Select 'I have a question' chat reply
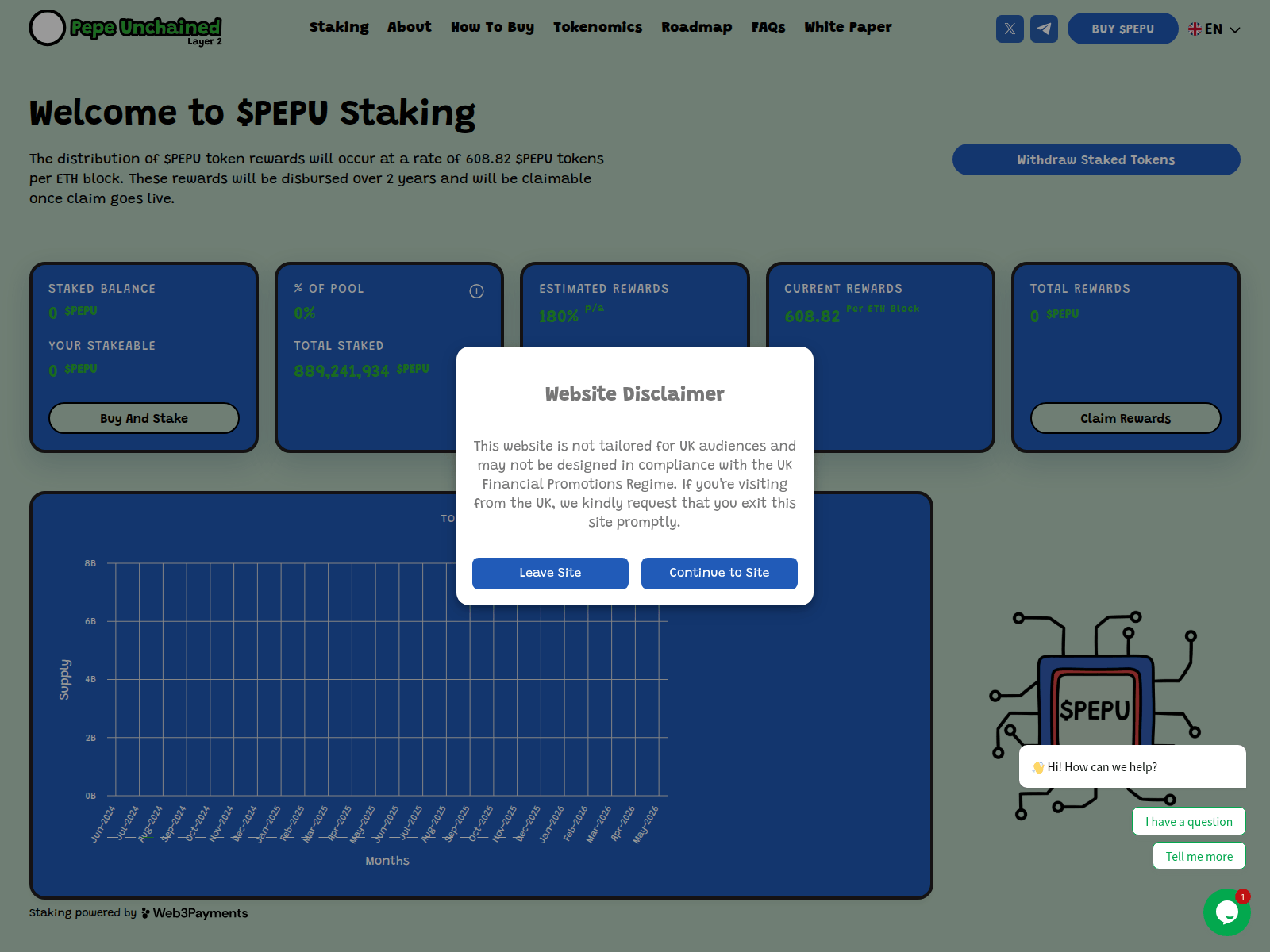Image resolution: width=1270 pixels, height=952 pixels. pyautogui.click(x=1189, y=822)
